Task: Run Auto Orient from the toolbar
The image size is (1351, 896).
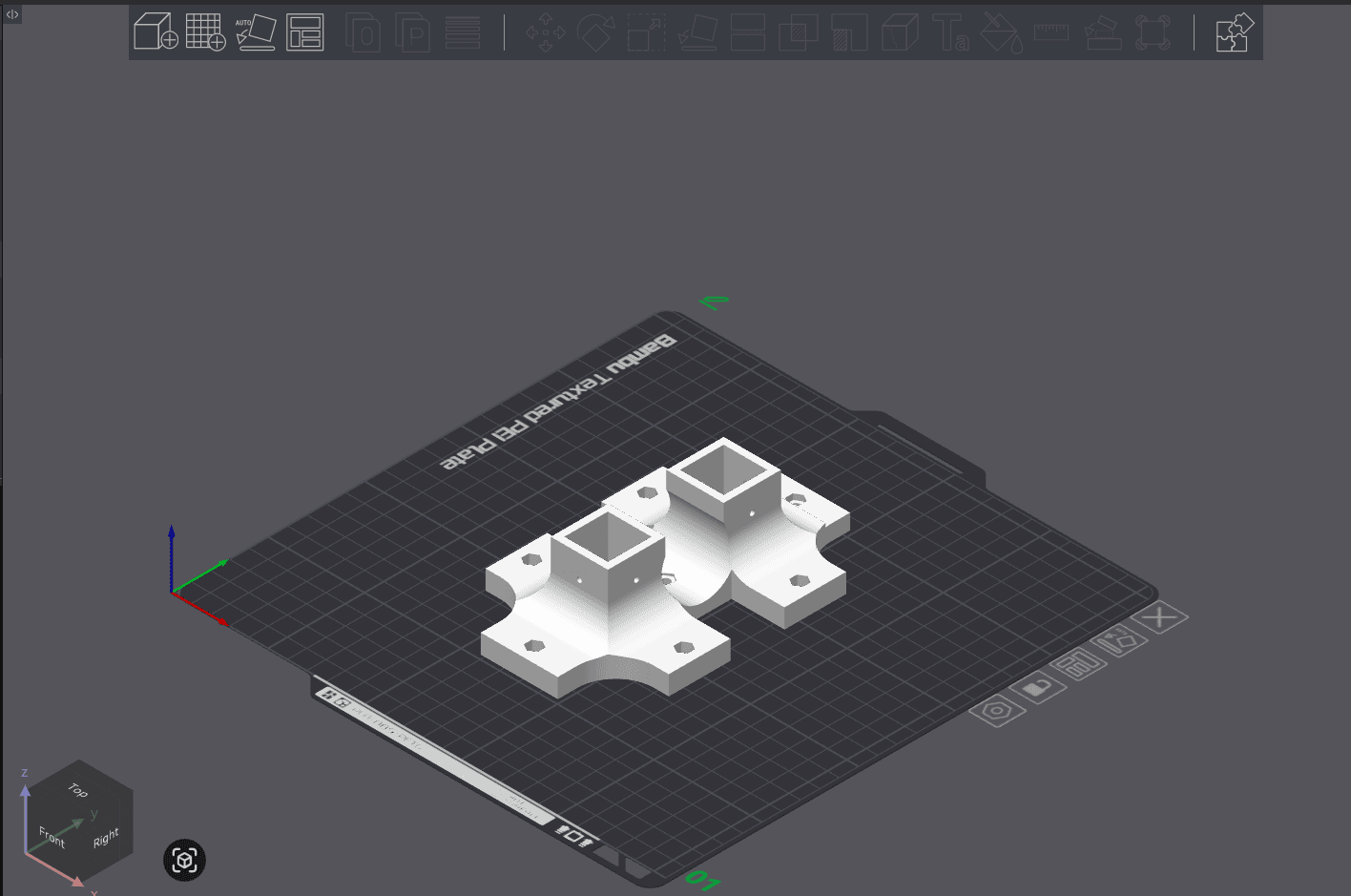Action: (x=256, y=31)
